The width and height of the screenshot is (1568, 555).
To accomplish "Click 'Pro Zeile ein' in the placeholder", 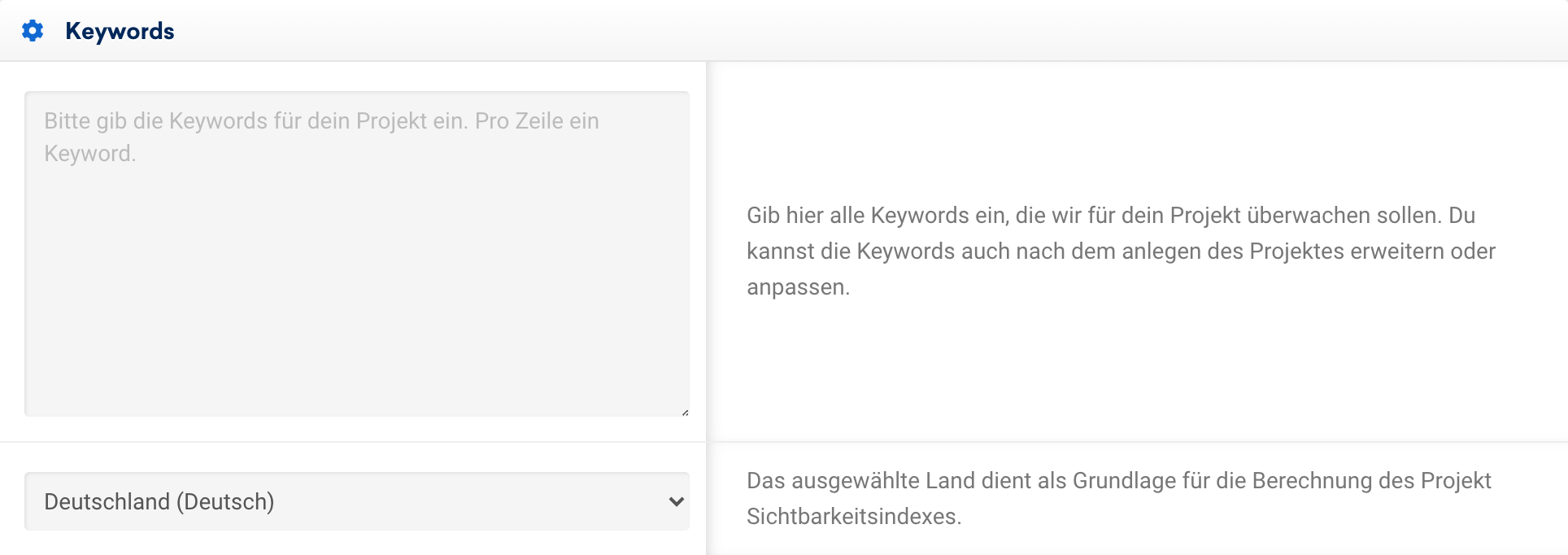I will pyautogui.click(x=537, y=121).
